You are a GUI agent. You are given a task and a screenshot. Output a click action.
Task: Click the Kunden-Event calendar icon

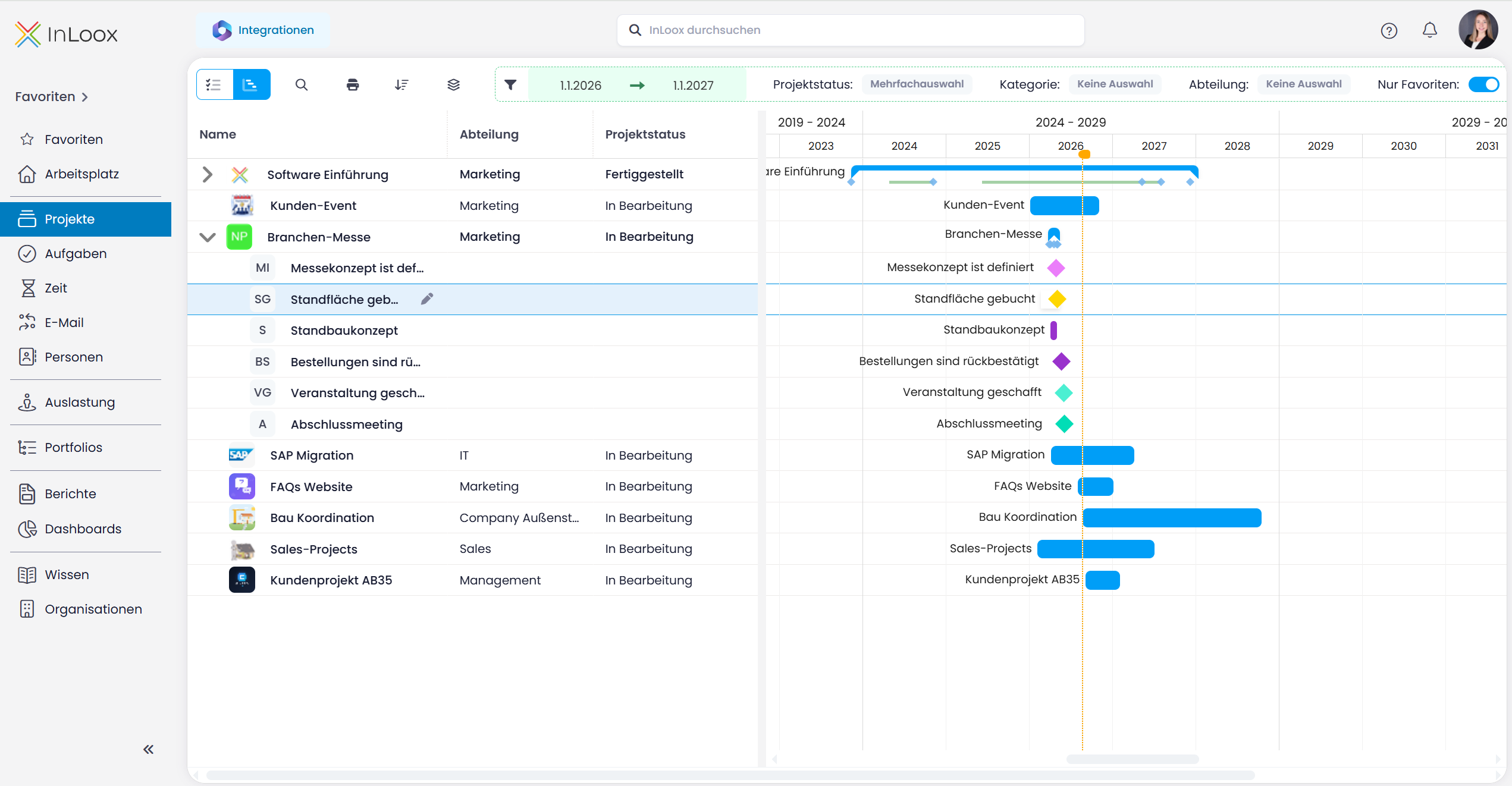pyautogui.click(x=242, y=206)
